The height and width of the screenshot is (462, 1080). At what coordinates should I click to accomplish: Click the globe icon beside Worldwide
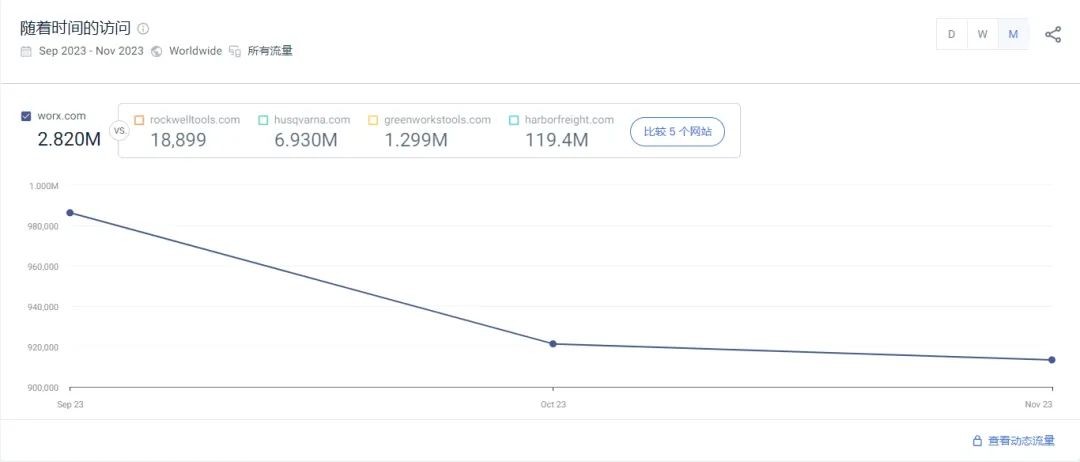[x=156, y=51]
